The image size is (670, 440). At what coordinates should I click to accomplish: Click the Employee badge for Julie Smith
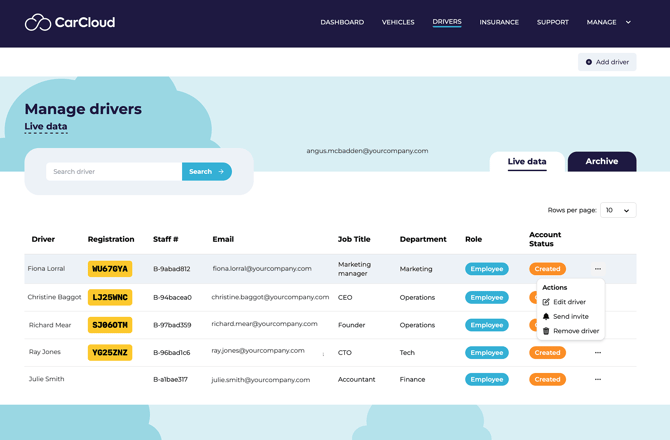point(487,379)
